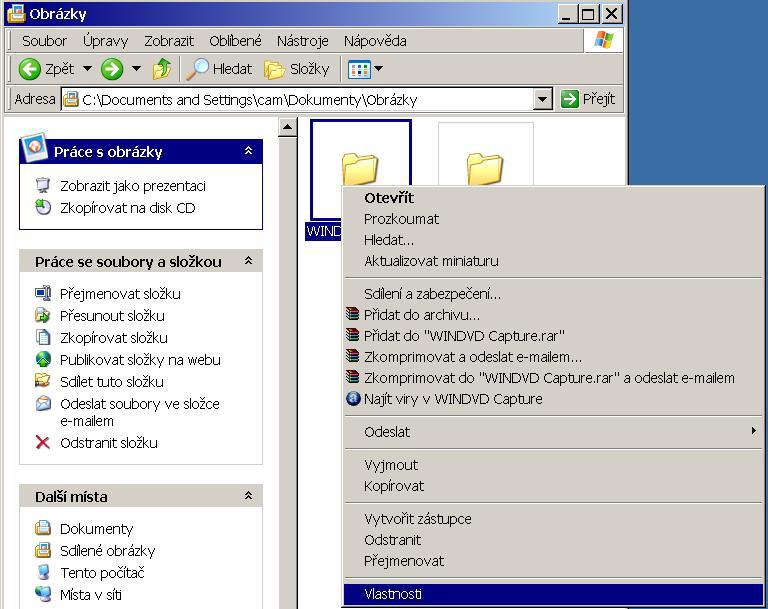Click the Přejít go button
768x609 pixels.
pyautogui.click(x=588, y=99)
